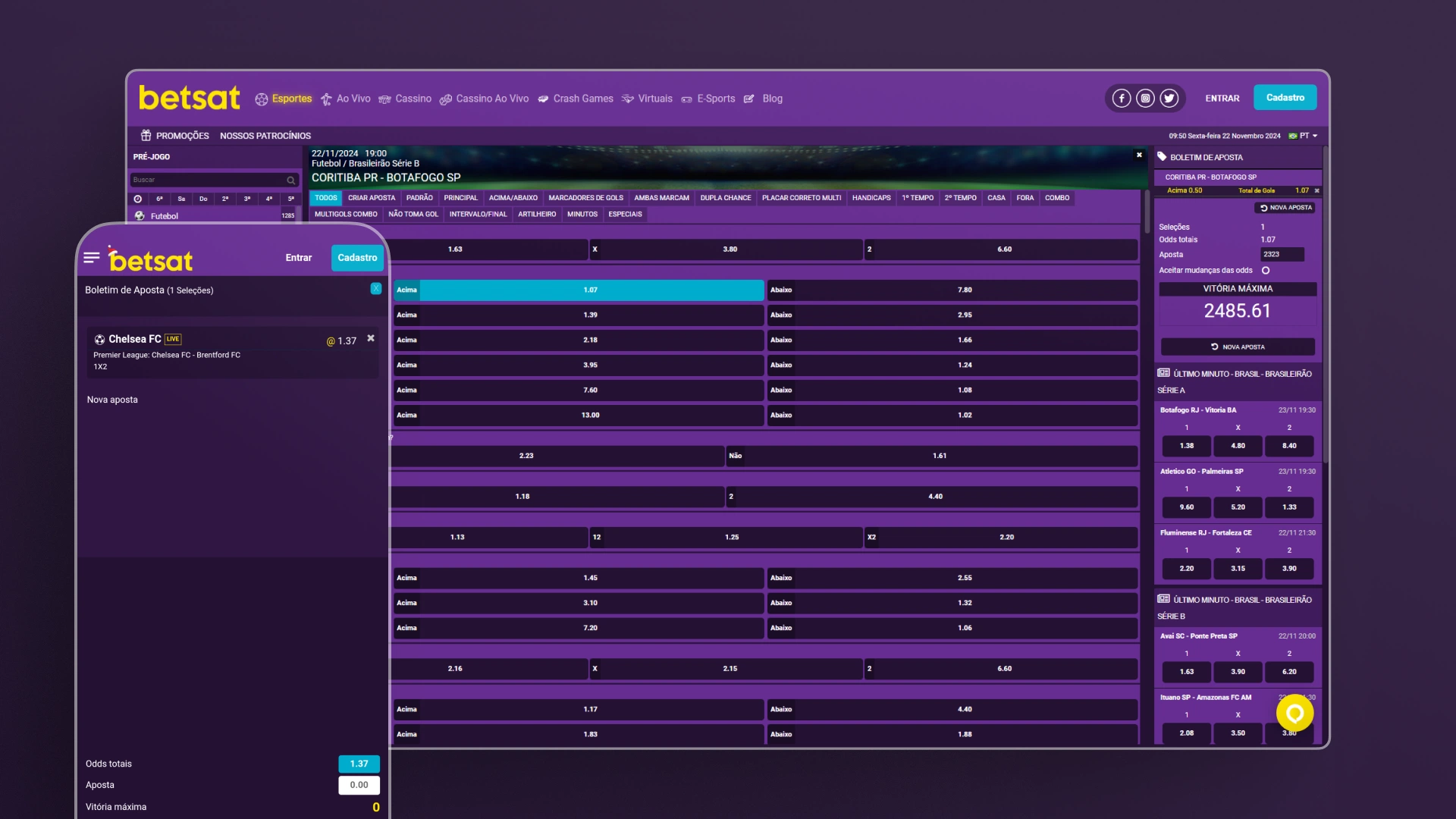This screenshot has width=1456, height=819.
Task: Switch to the ARTILHEIRO tab
Action: (537, 215)
